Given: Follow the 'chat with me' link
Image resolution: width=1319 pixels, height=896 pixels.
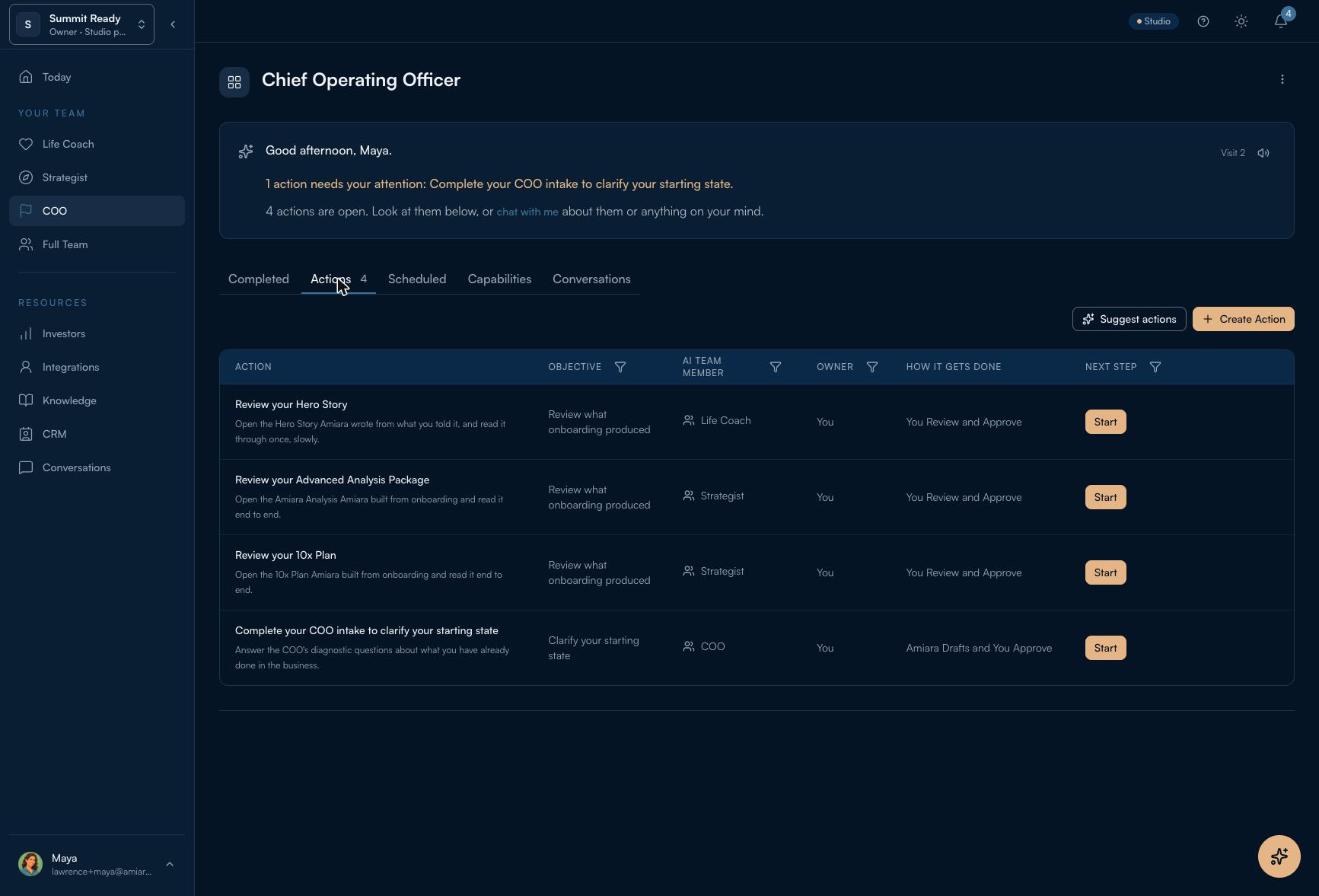Looking at the screenshot, I should click(527, 212).
